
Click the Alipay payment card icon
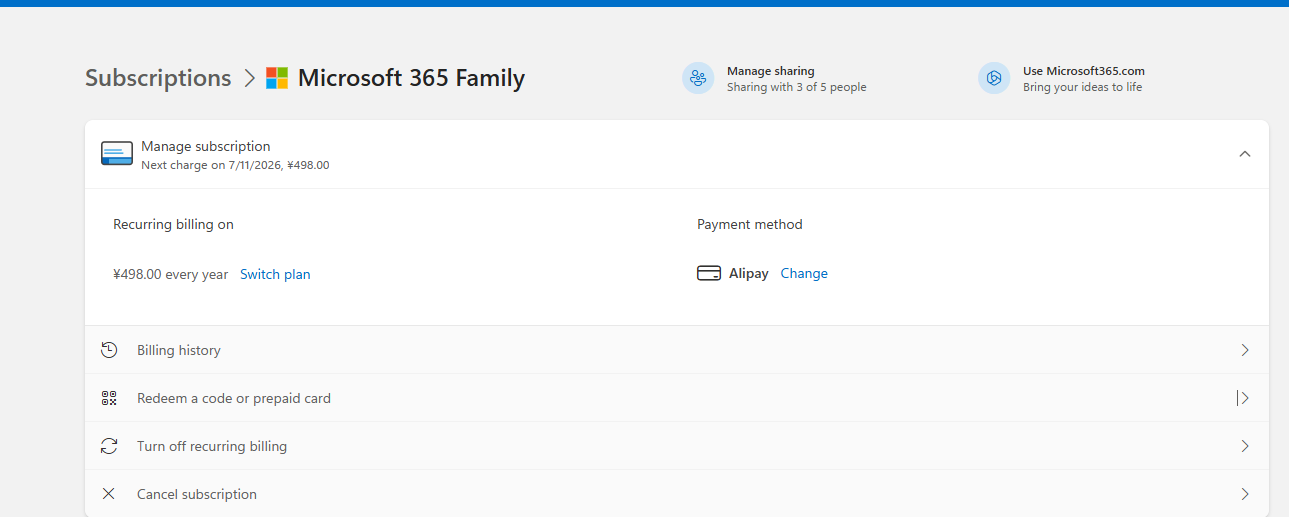coord(709,273)
